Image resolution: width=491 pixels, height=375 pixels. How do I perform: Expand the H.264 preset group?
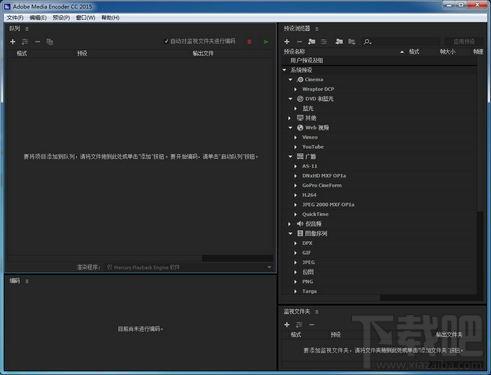click(x=295, y=195)
